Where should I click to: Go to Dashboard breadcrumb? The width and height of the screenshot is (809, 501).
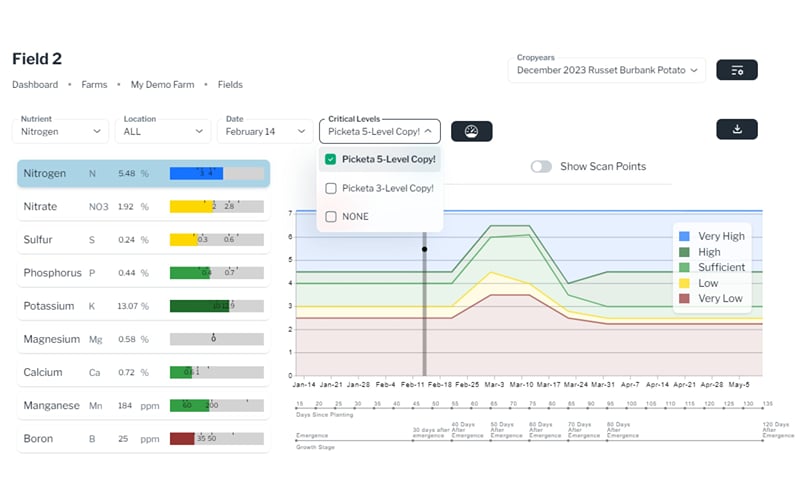pos(35,85)
